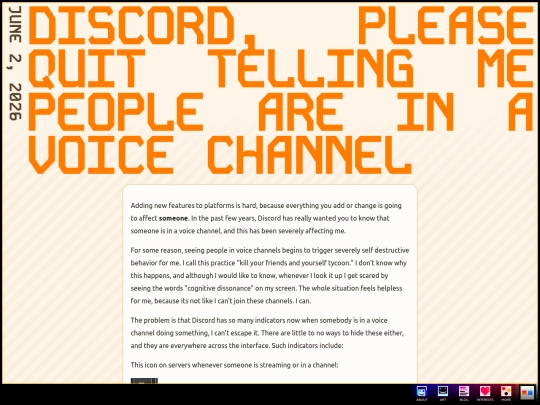Open the ART page icon
This screenshot has width=540, height=405.
pos(443,392)
